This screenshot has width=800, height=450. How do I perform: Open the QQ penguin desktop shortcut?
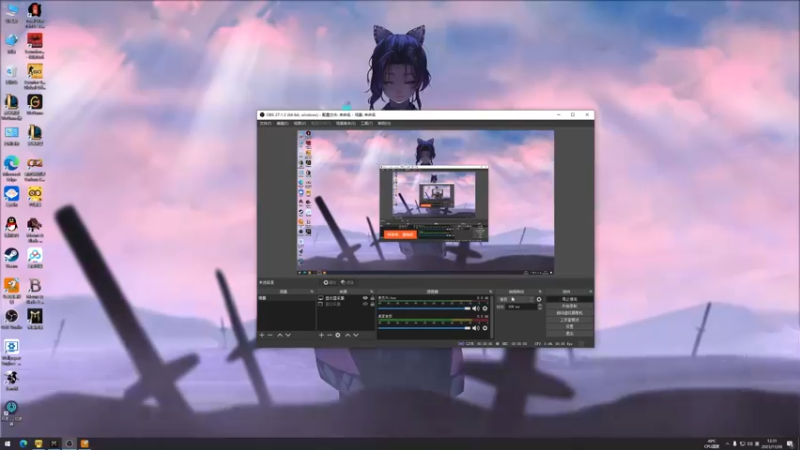(11, 227)
